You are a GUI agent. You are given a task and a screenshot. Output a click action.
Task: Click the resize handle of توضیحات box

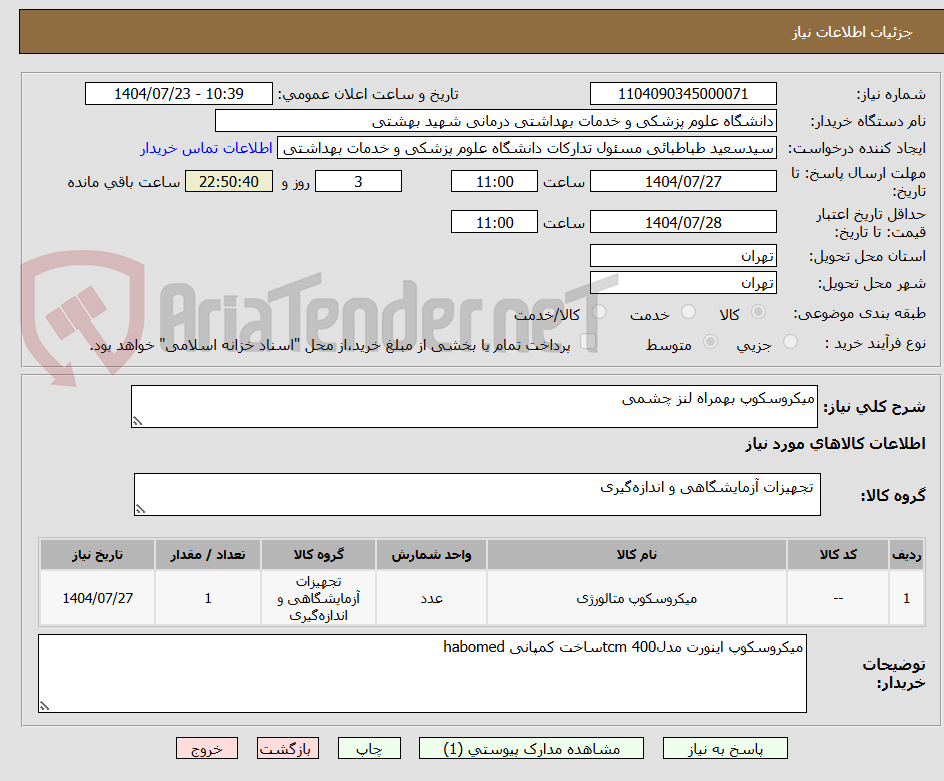point(43,704)
